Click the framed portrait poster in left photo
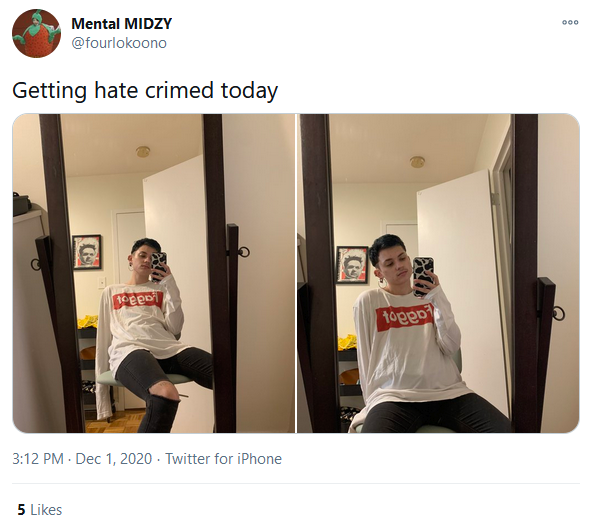 [87, 252]
